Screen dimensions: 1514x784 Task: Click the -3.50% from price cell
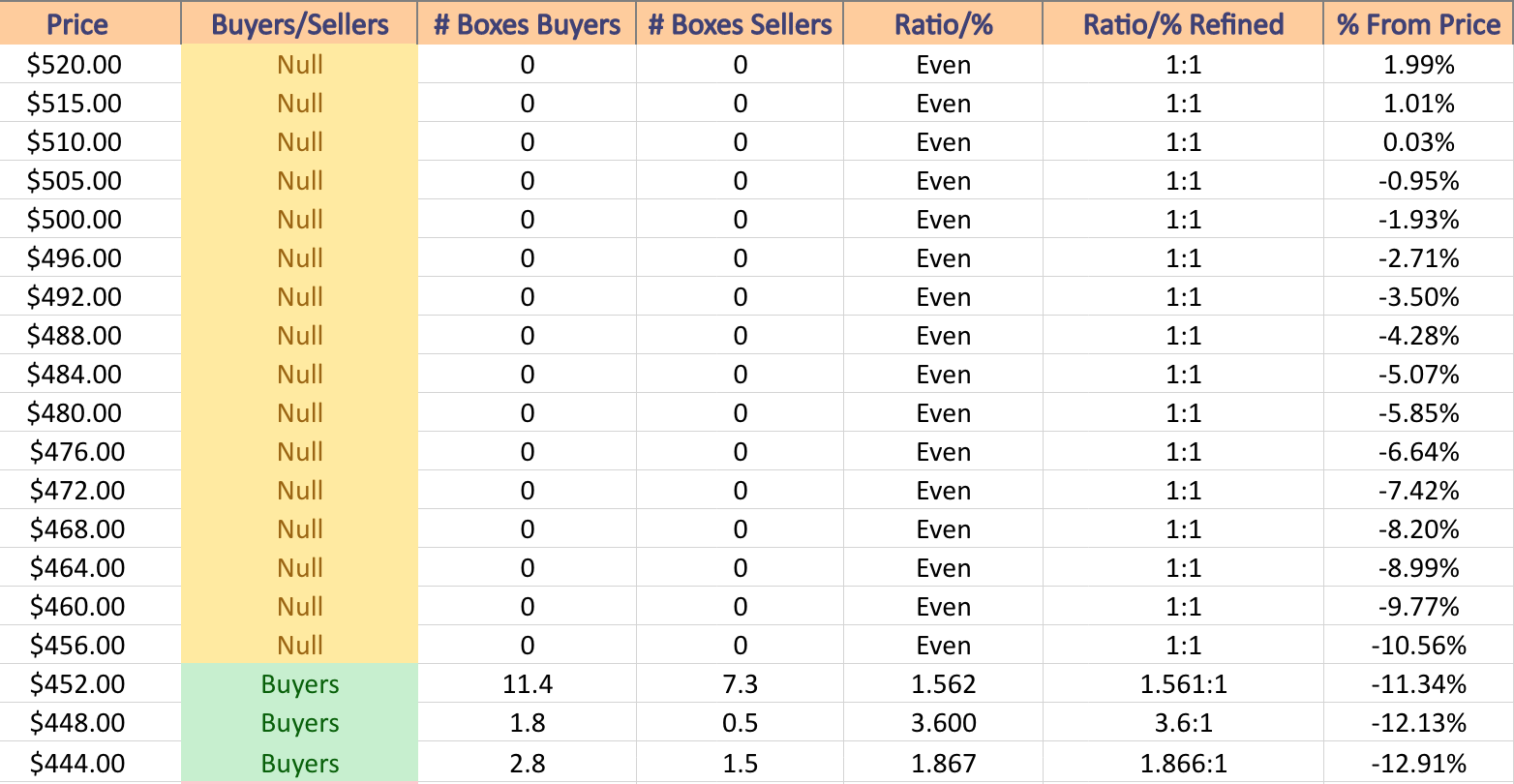(1419, 297)
